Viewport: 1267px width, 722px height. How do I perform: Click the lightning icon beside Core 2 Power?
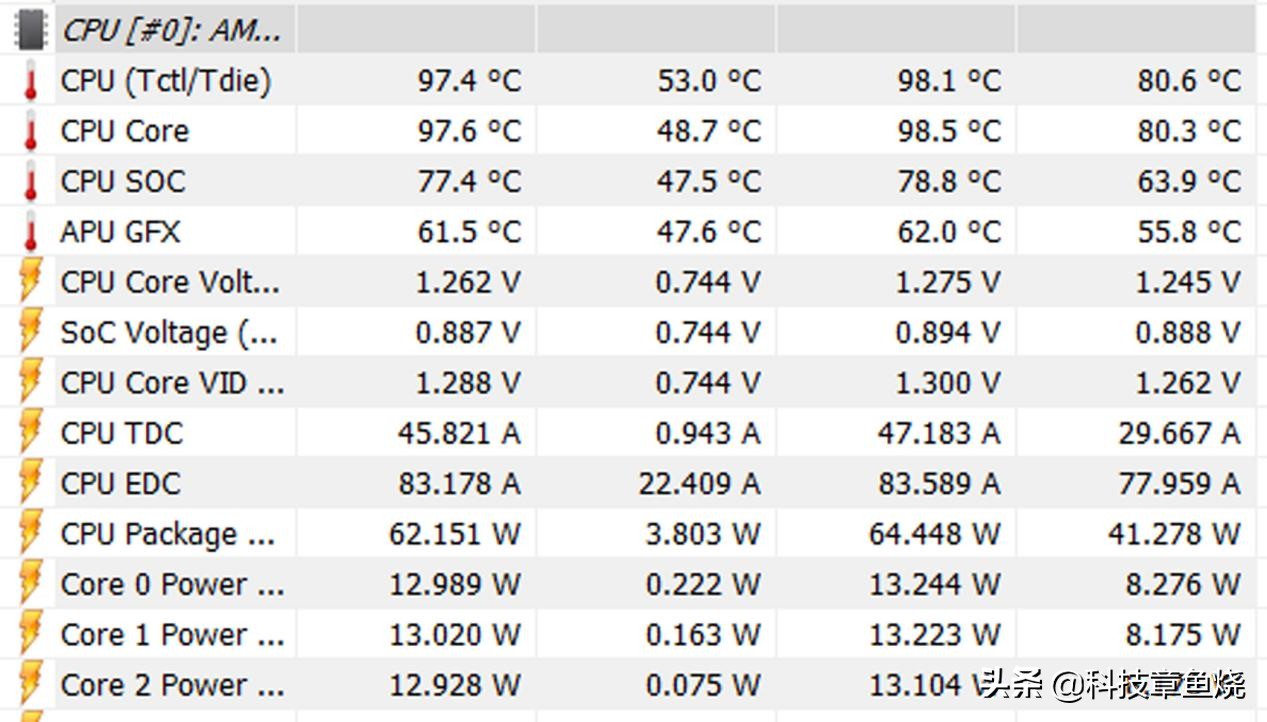[31, 685]
